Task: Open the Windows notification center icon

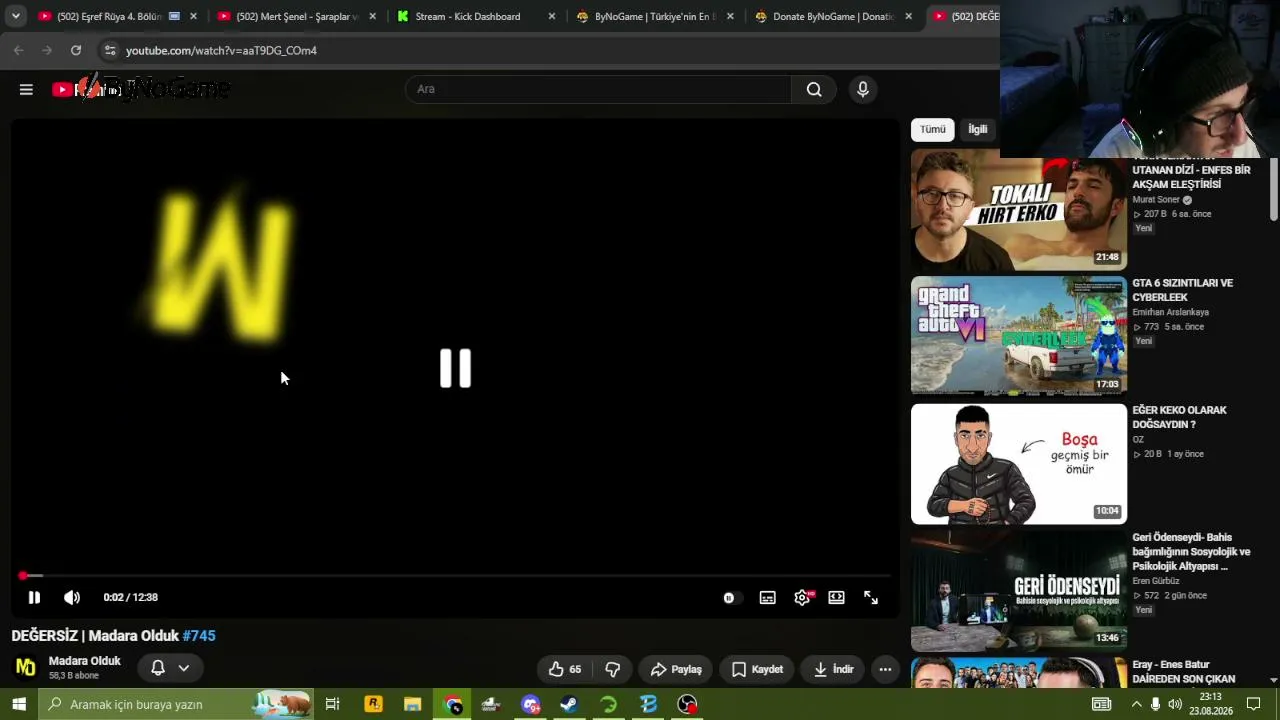Action: [x=1253, y=704]
